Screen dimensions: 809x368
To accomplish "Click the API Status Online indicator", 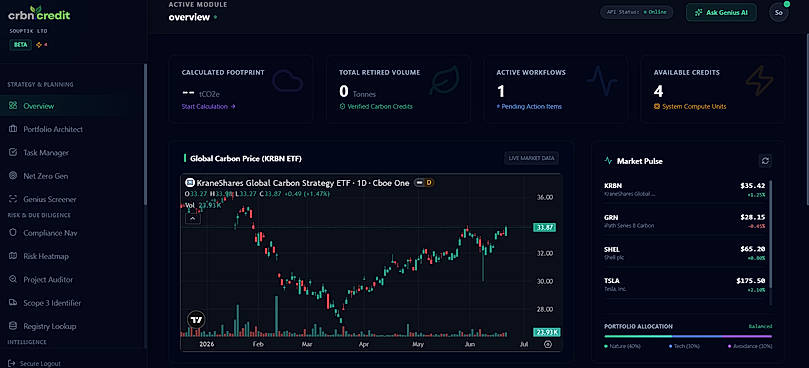I will pyautogui.click(x=636, y=12).
